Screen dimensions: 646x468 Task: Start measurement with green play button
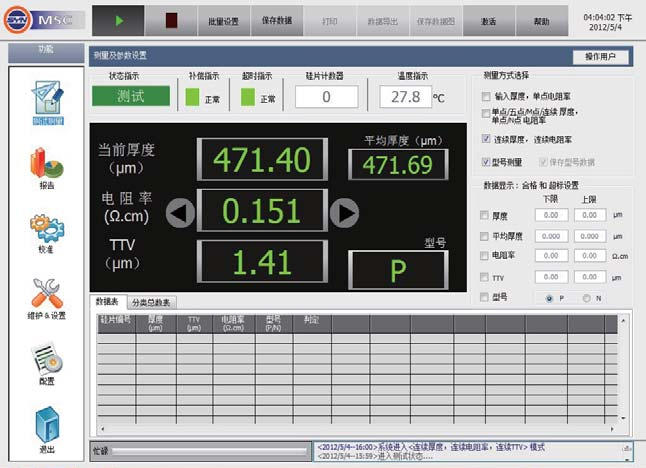pyautogui.click(x=118, y=21)
